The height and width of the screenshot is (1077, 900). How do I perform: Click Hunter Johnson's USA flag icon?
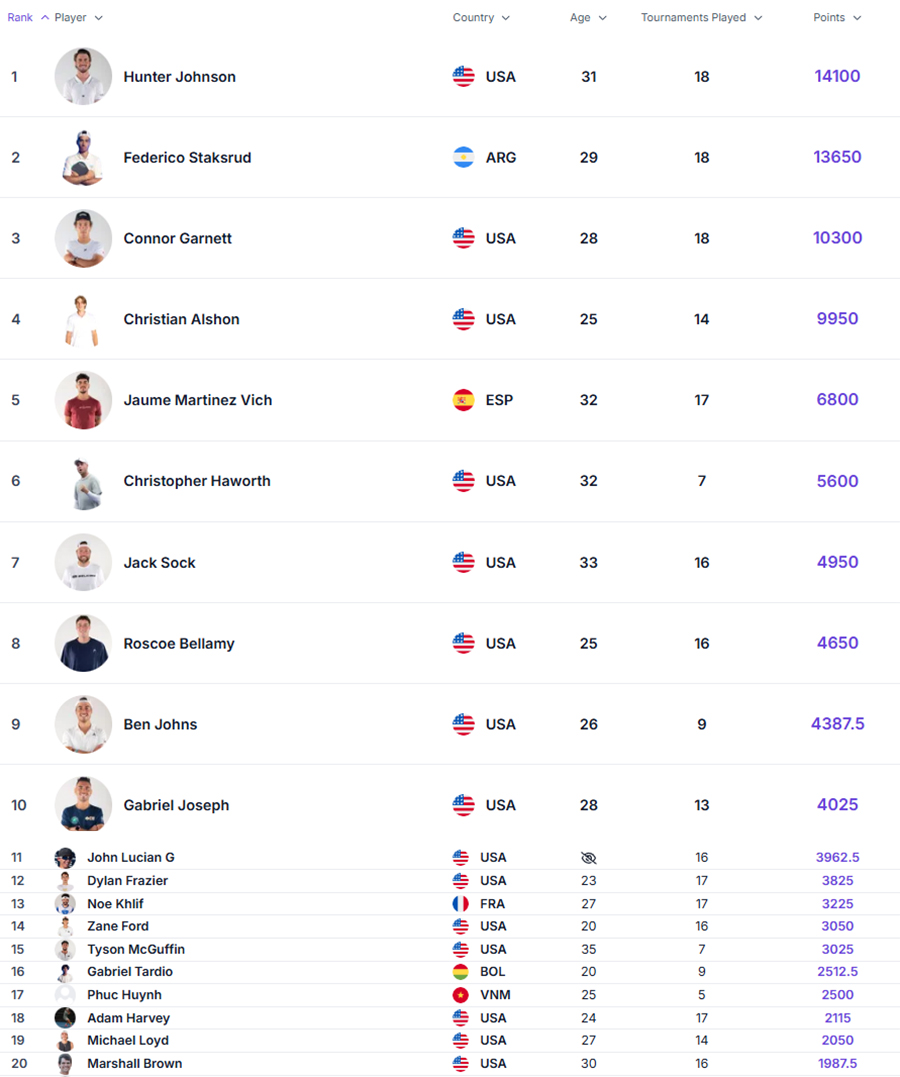point(463,77)
